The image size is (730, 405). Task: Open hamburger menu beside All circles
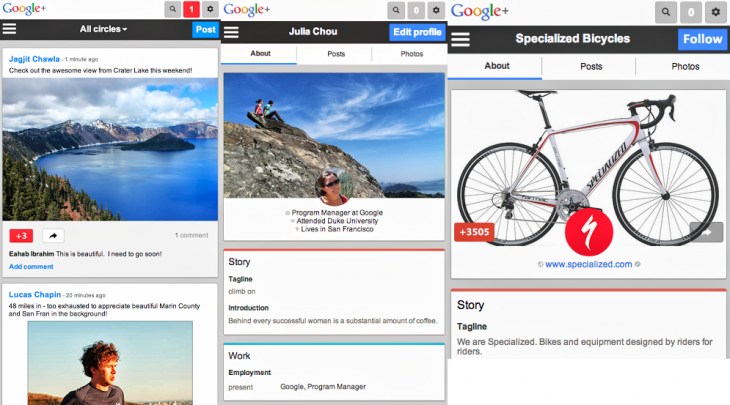pyautogui.click(x=9, y=29)
